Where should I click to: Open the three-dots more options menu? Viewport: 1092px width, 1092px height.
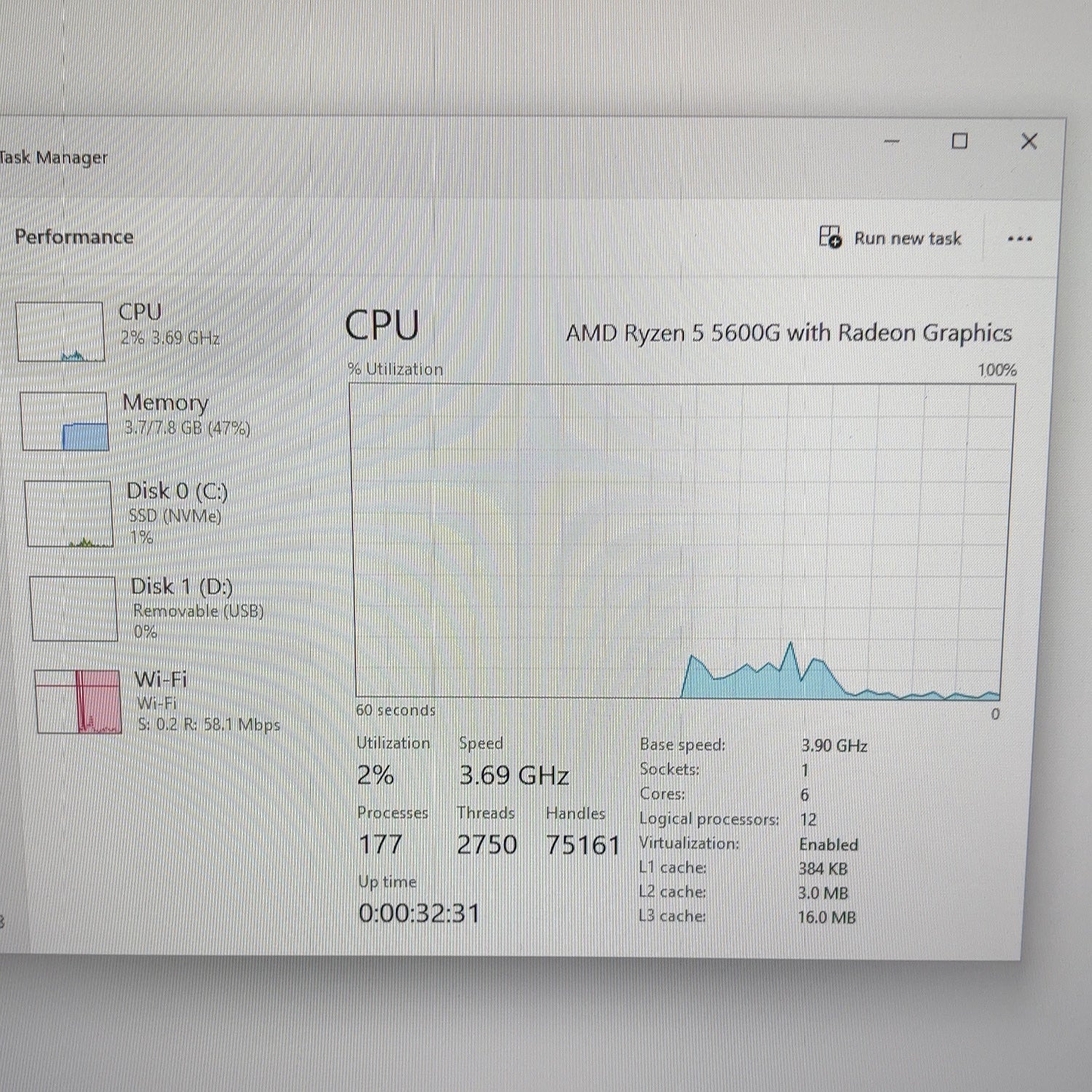coord(1020,239)
